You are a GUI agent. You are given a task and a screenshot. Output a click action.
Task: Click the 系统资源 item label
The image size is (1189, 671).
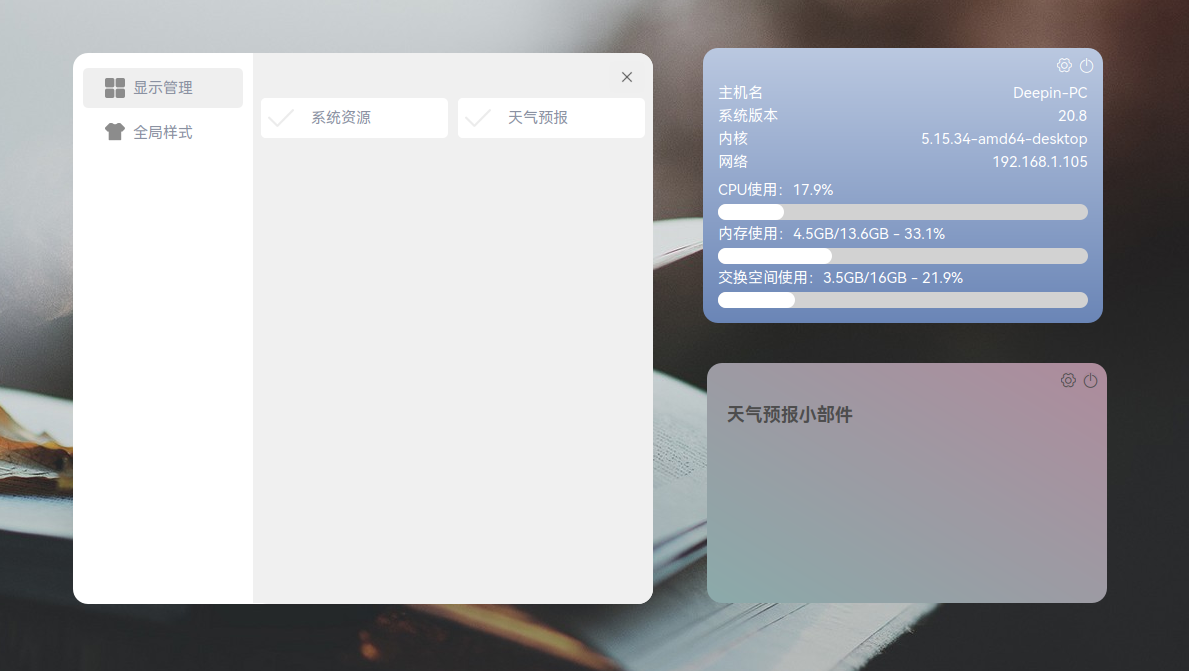[341, 118]
